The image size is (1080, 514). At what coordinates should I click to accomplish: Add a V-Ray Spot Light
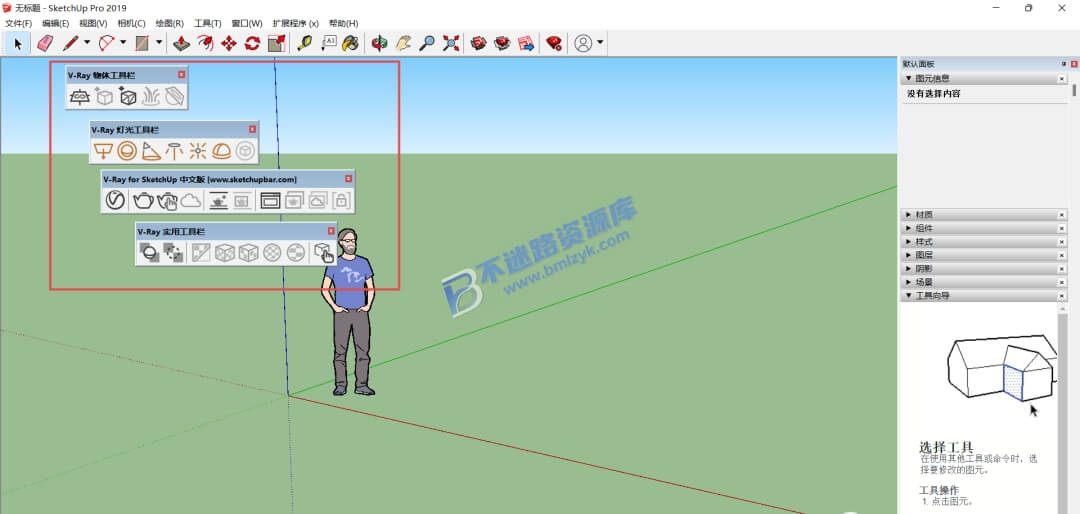pyautogui.click(x=151, y=151)
